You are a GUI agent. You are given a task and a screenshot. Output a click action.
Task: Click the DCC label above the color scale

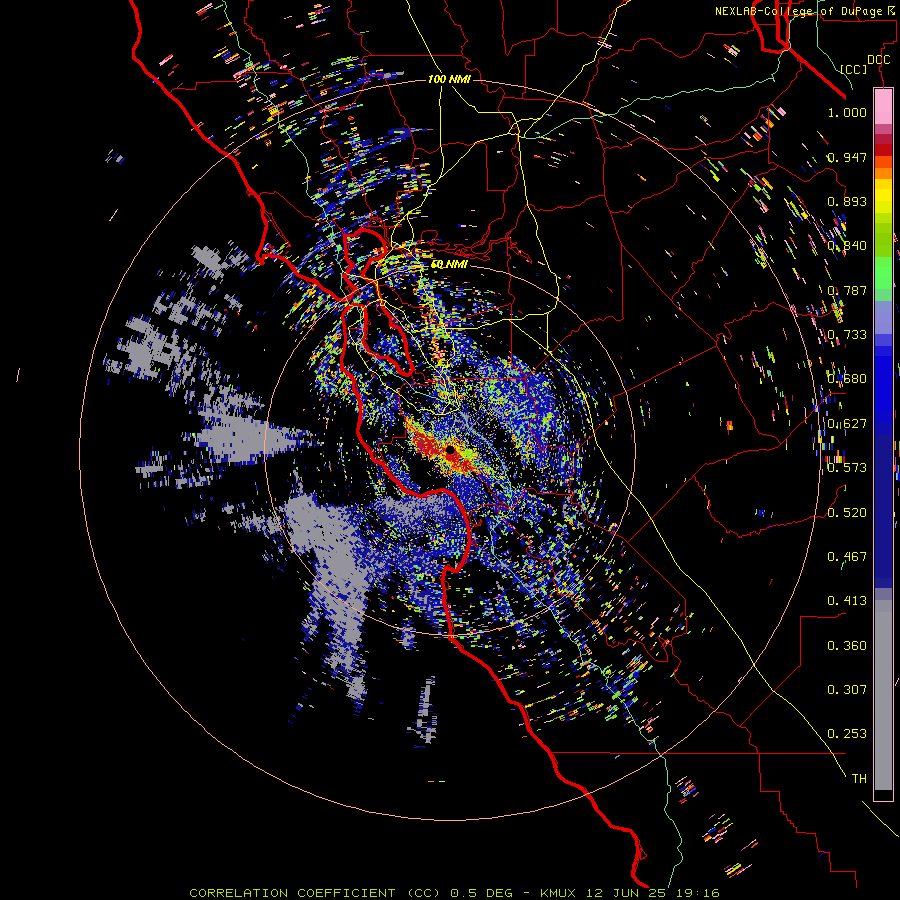tap(878, 60)
